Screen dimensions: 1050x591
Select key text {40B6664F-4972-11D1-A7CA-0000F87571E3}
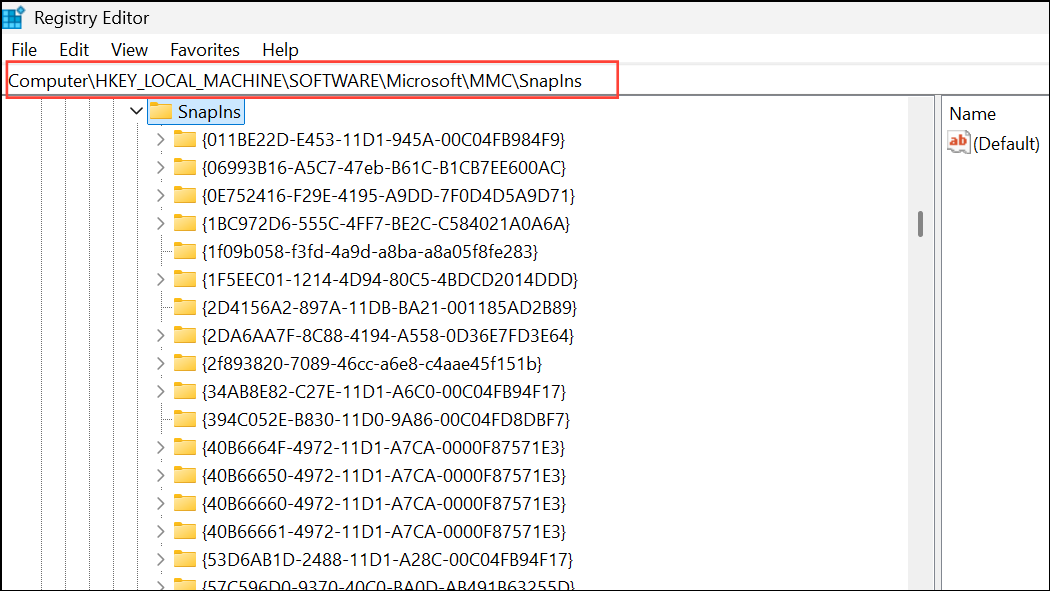pos(384,447)
